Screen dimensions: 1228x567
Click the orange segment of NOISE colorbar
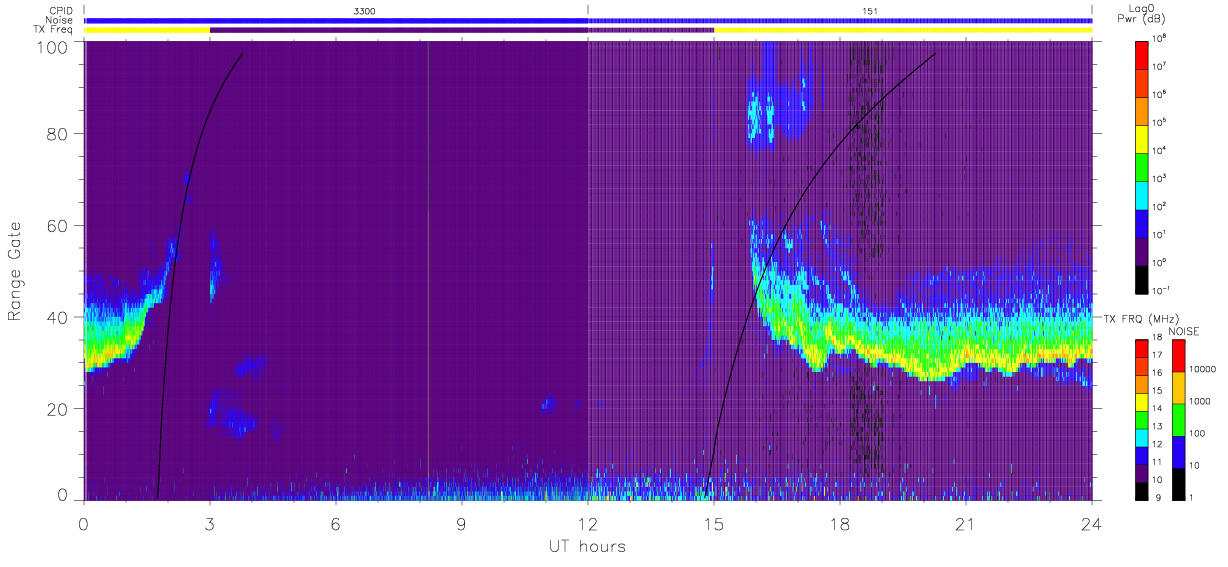1179,387
